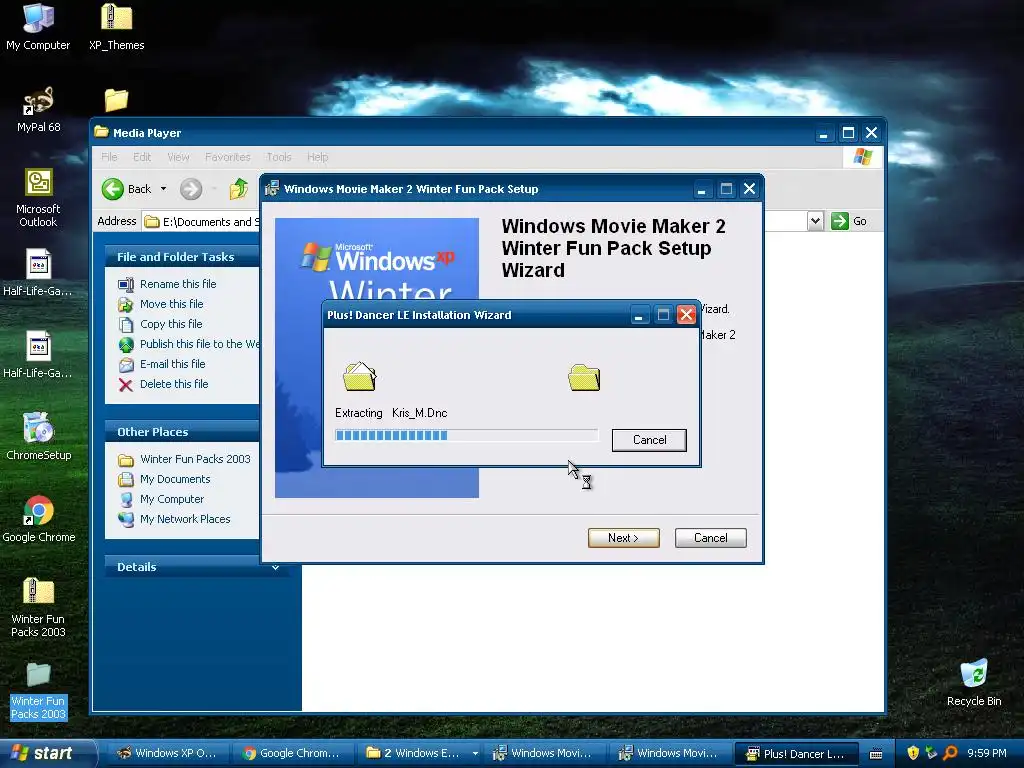Go to My Computer in Other Places
This screenshot has width=1024, height=768.
coord(172,500)
